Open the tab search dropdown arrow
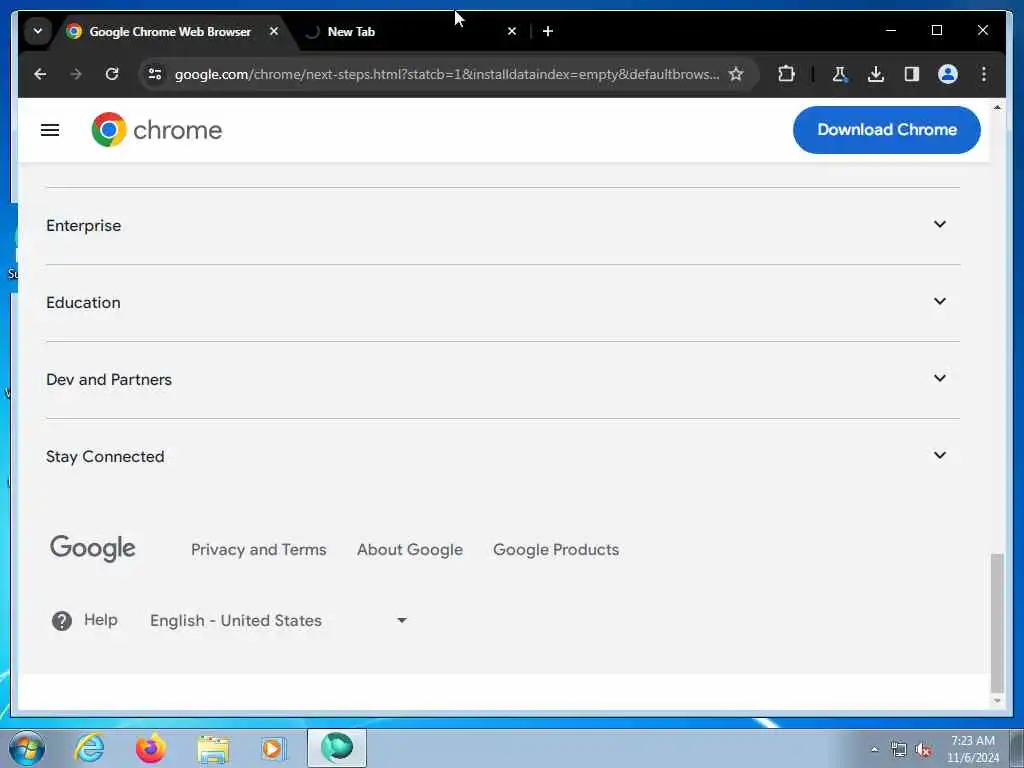The height and width of the screenshot is (768, 1024). click(38, 31)
